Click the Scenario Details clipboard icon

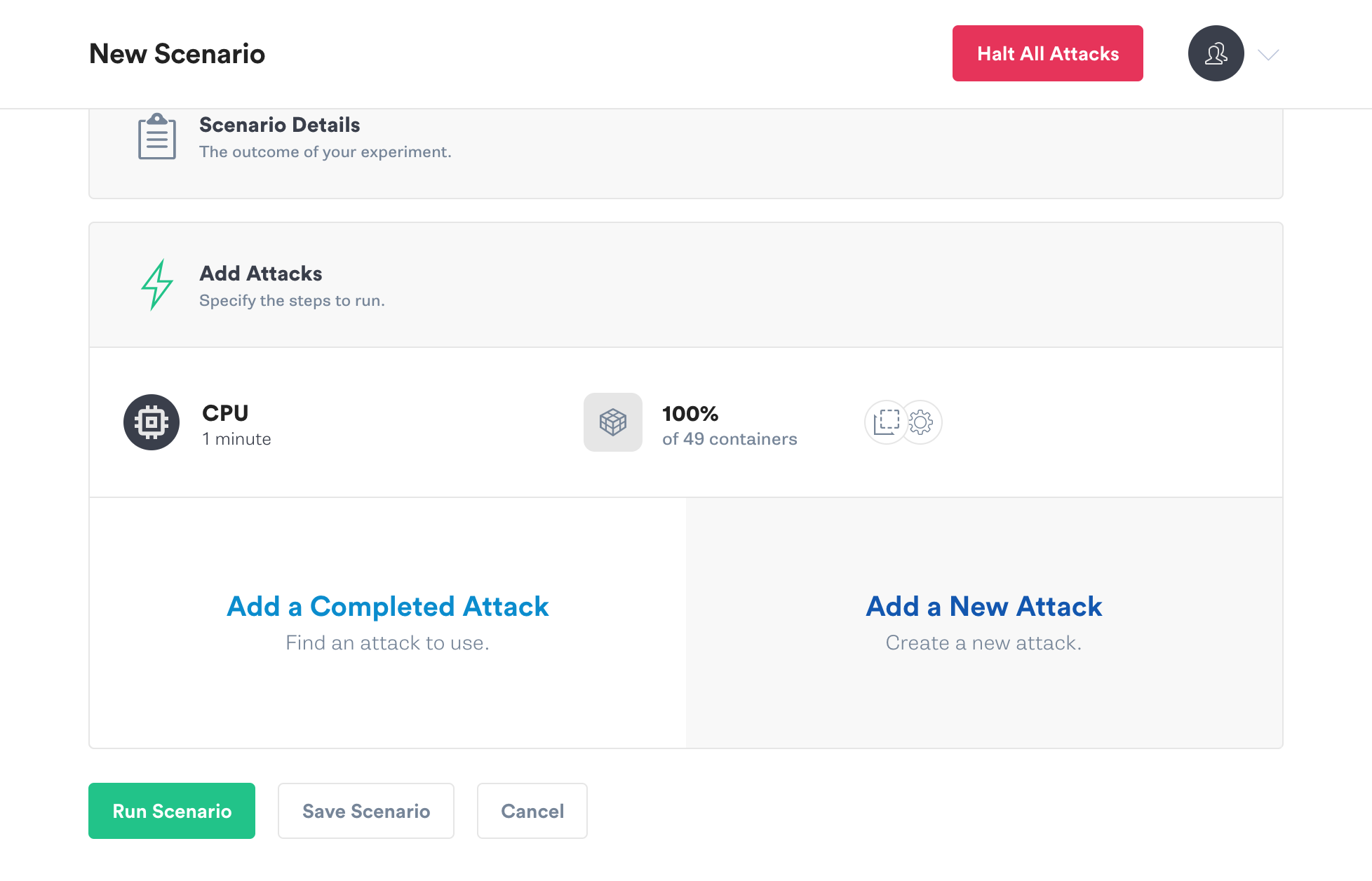(157, 137)
